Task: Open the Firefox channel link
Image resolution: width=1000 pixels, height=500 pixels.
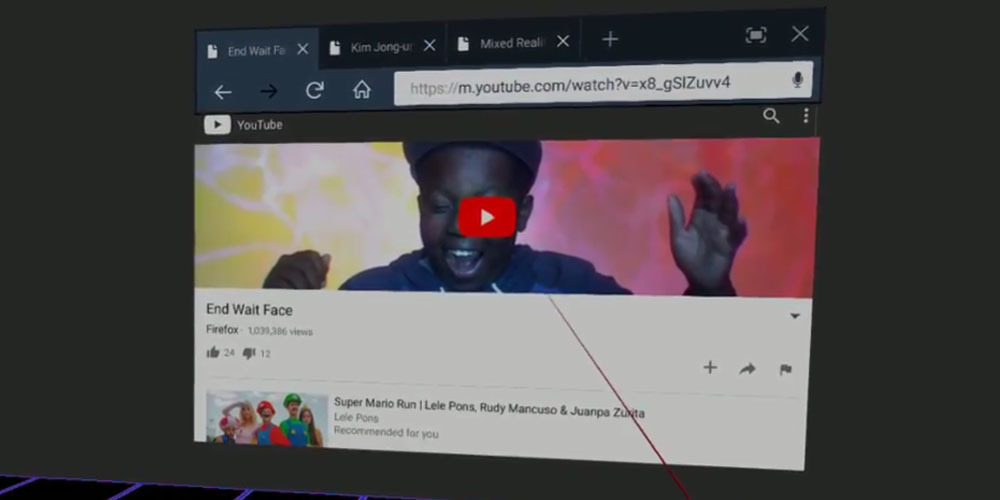Action: (222, 330)
